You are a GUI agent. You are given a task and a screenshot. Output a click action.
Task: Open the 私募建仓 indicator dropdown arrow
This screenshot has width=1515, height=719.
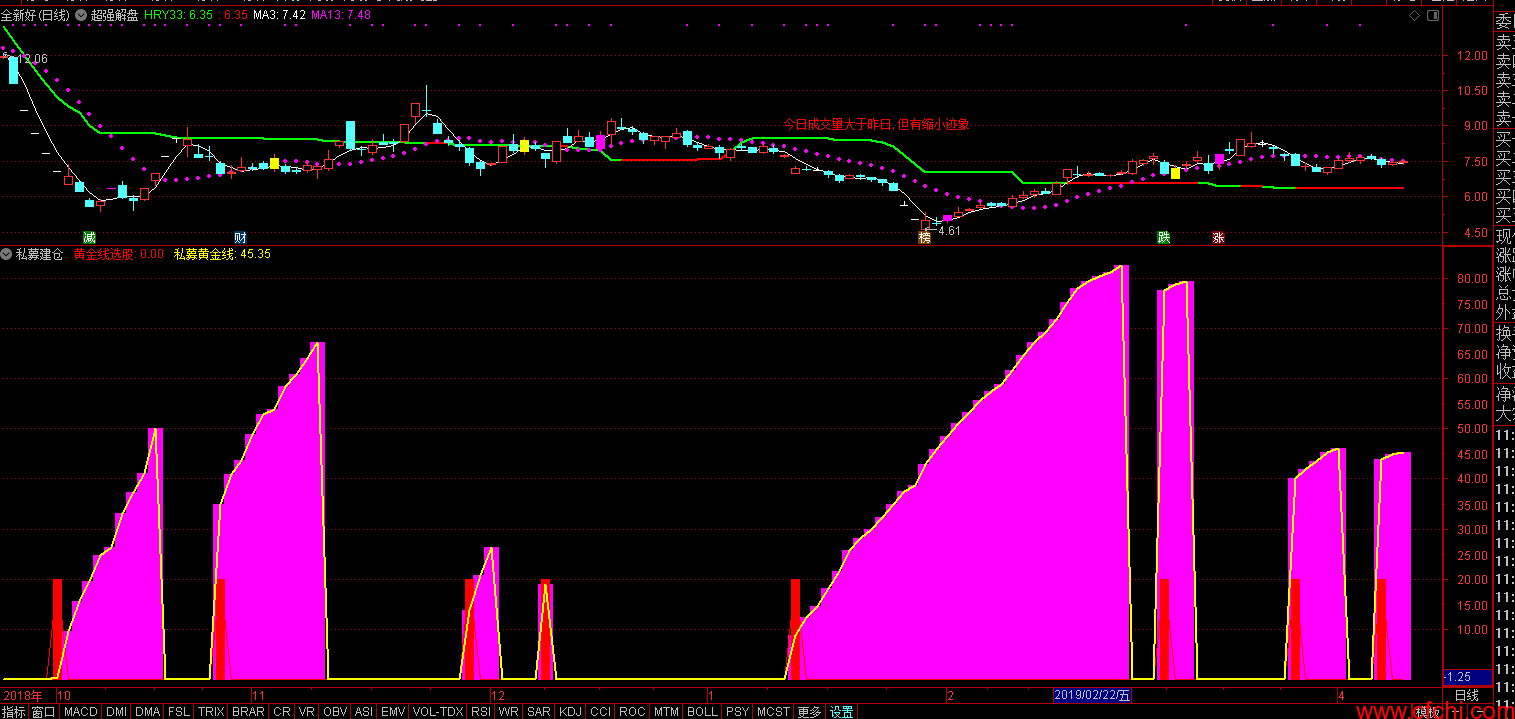tap(7, 254)
